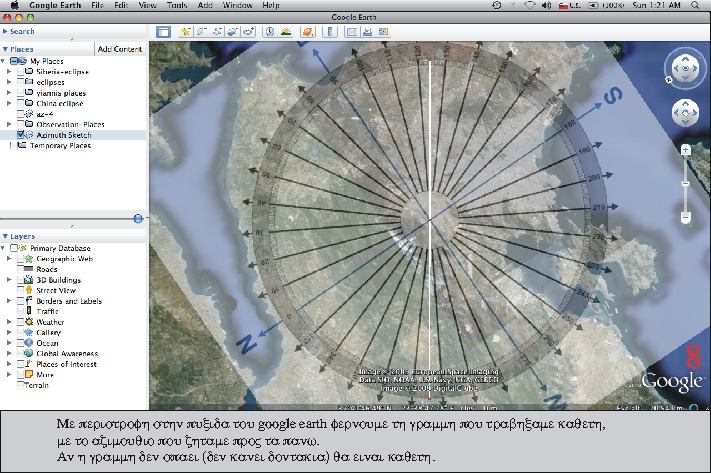The width and height of the screenshot is (711, 473).
Task: Open the Window menu
Action: pyautogui.click(x=238, y=5)
